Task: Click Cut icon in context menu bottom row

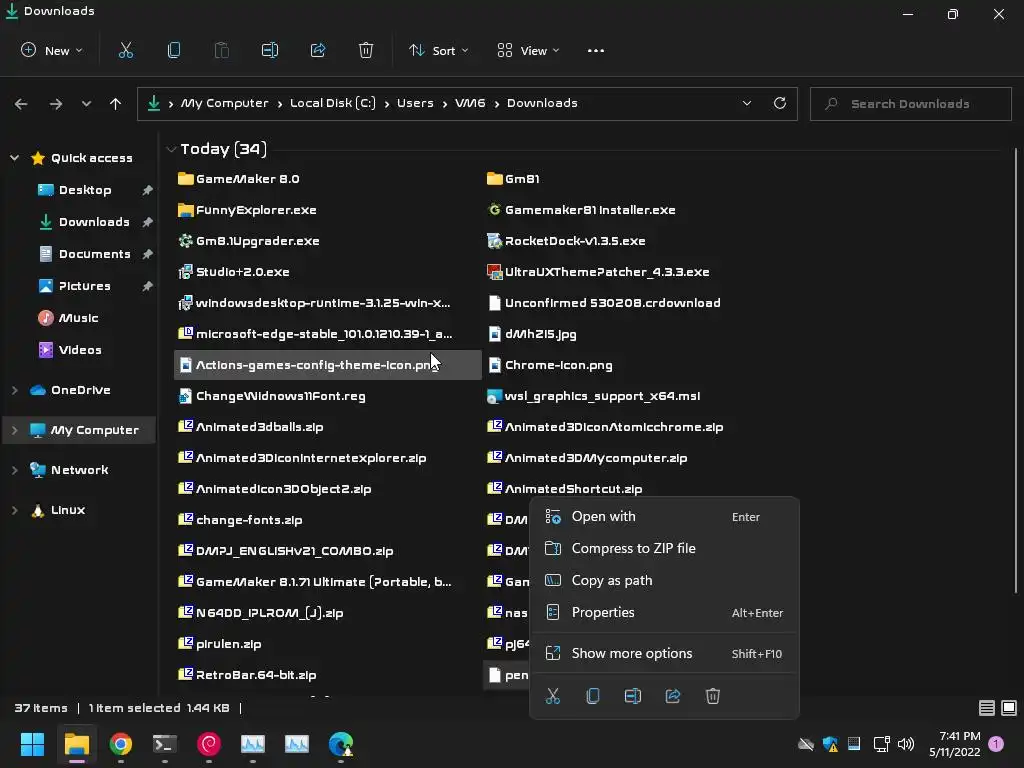Action: point(553,696)
